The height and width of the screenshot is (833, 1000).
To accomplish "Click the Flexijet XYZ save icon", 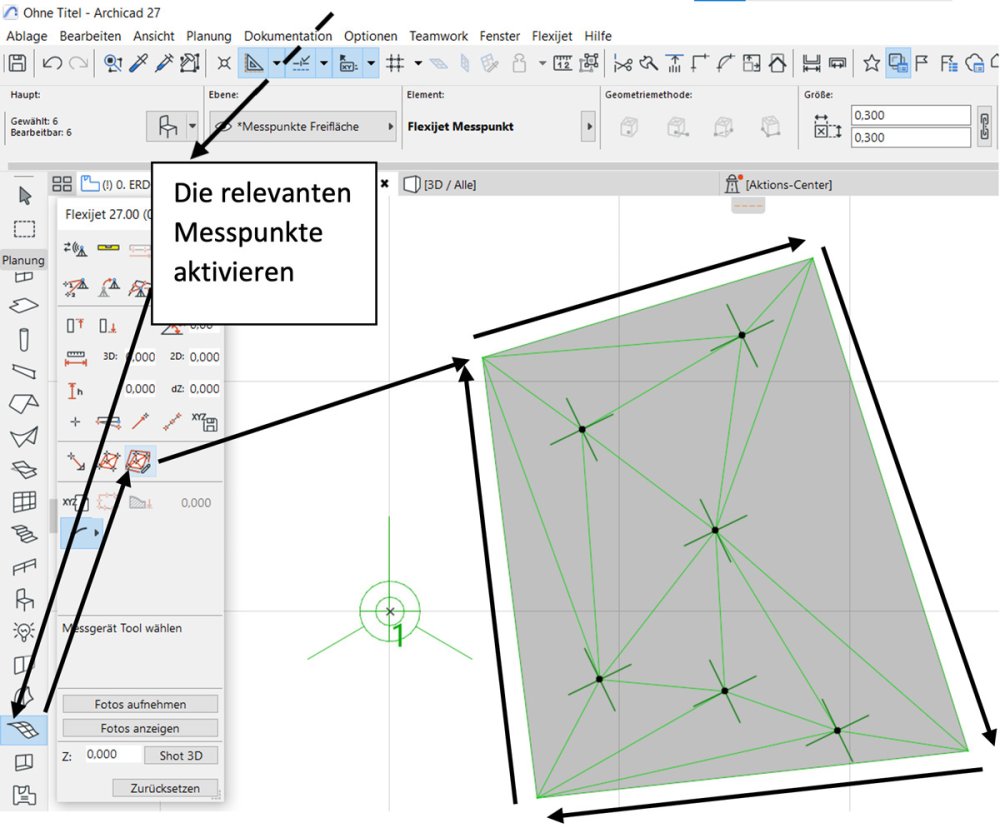I will tap(205, 421).
